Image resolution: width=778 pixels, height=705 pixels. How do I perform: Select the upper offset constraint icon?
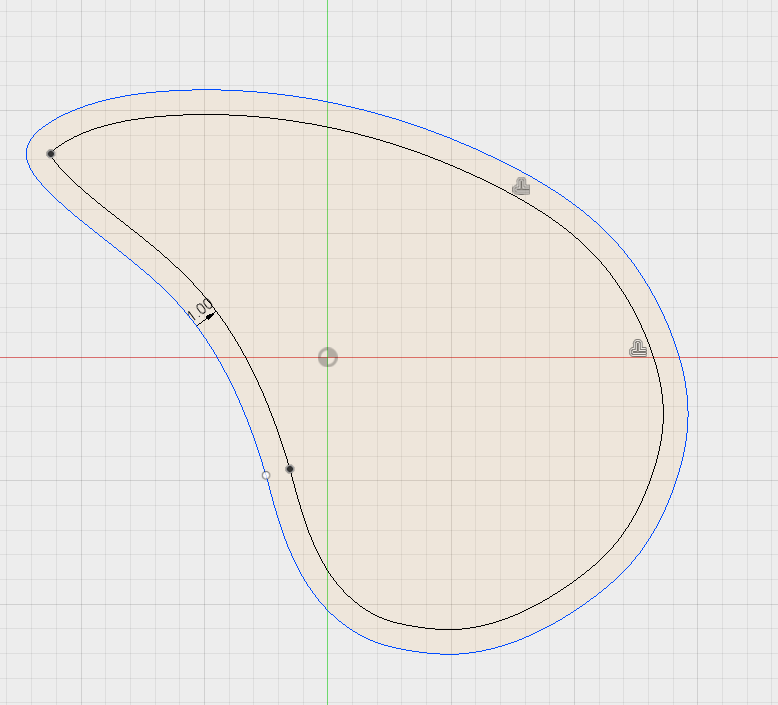point(521,186)
